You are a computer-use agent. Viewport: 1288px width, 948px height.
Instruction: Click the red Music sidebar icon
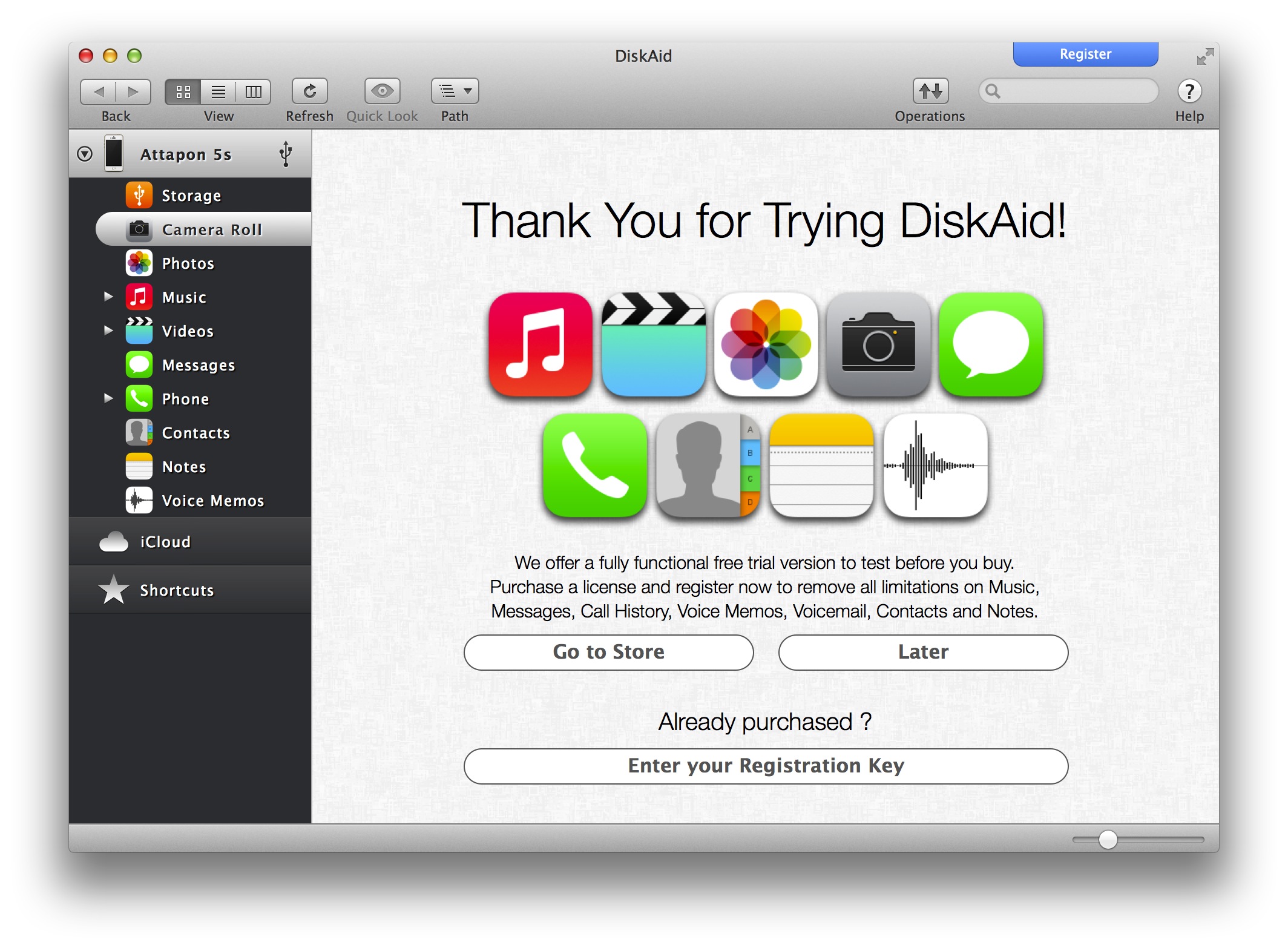pyautogui.click(x=139, y=297)
